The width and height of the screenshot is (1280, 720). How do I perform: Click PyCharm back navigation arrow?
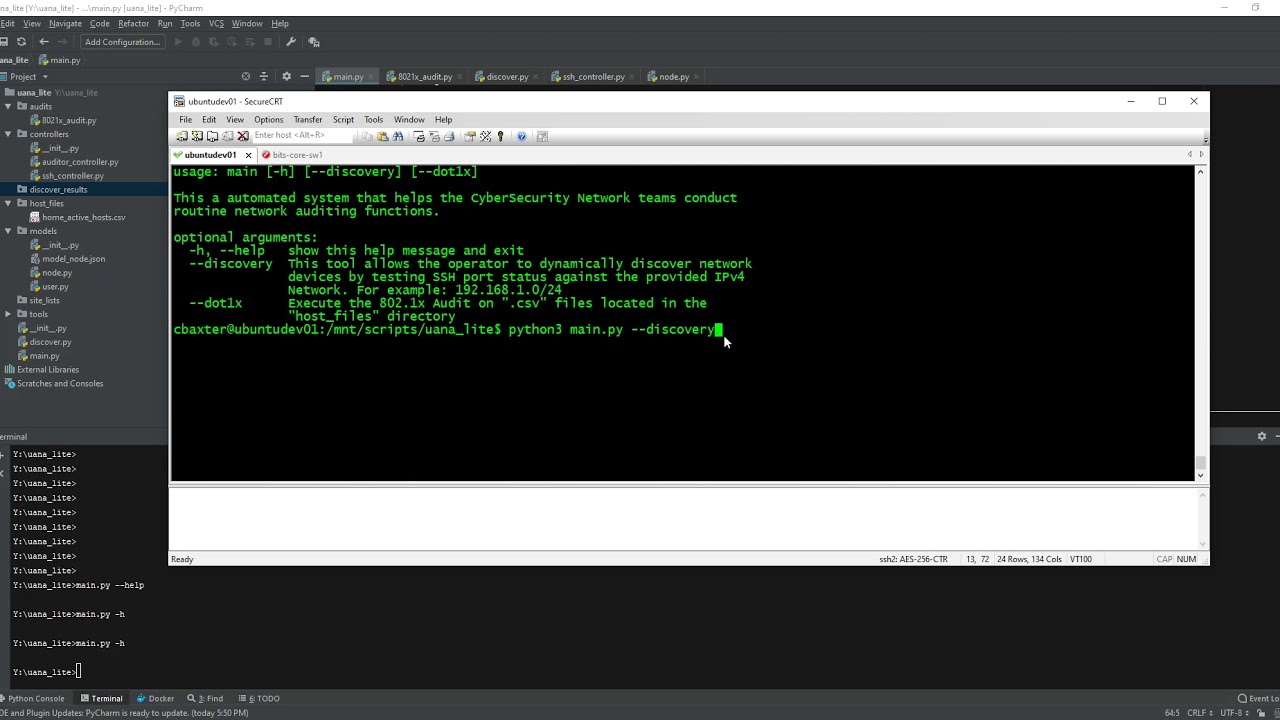coord(44,42)
